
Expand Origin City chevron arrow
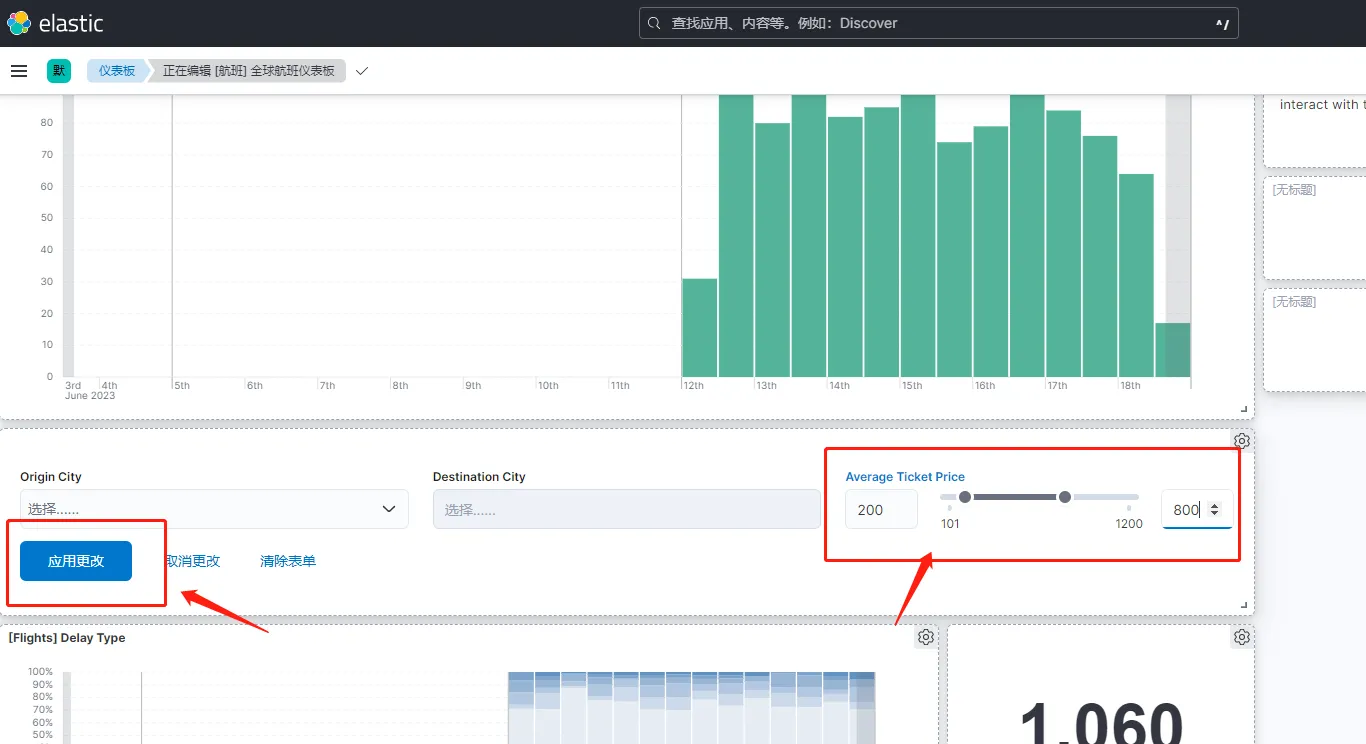click(x=389, y=509)
